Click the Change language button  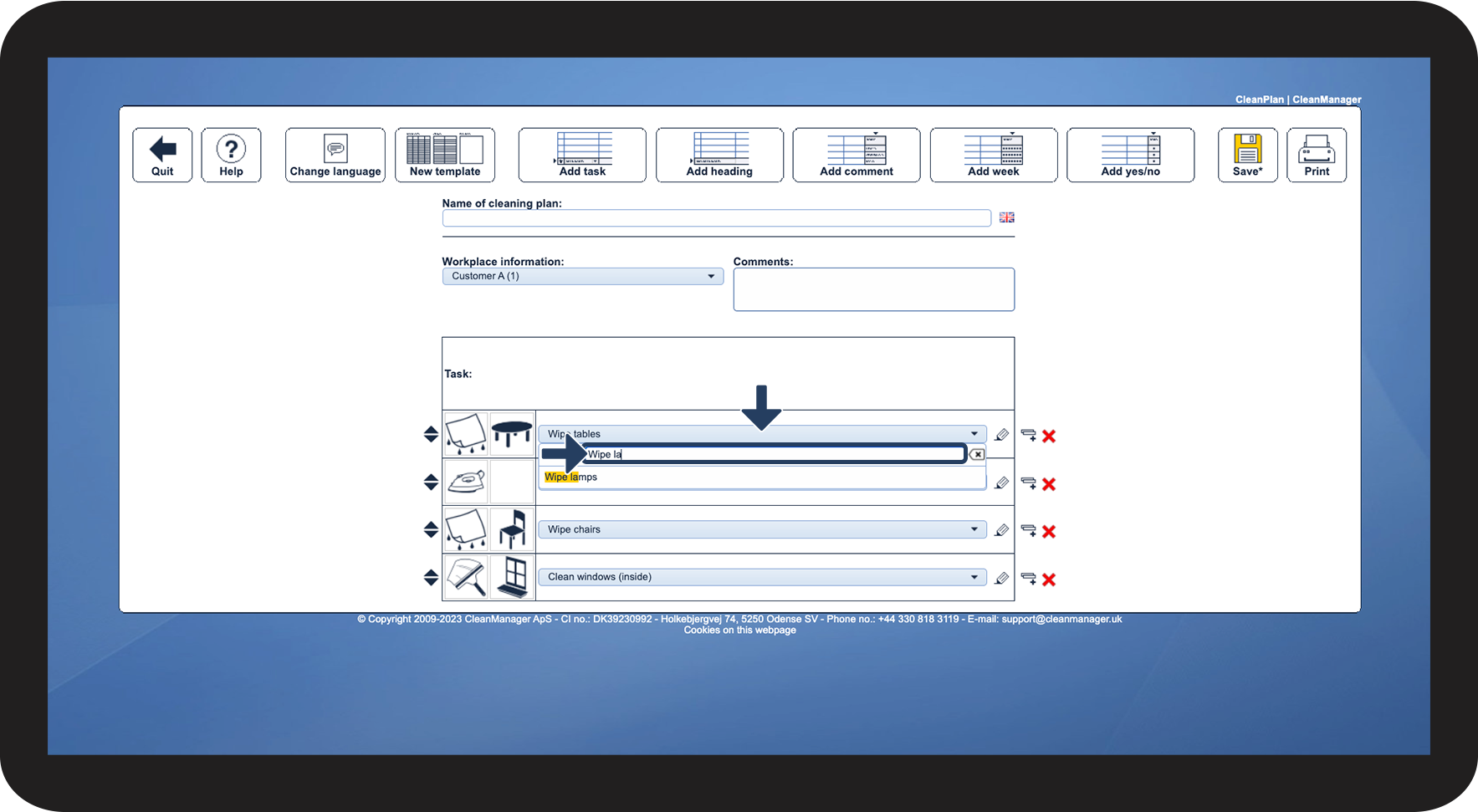click(x=335, y=155)
